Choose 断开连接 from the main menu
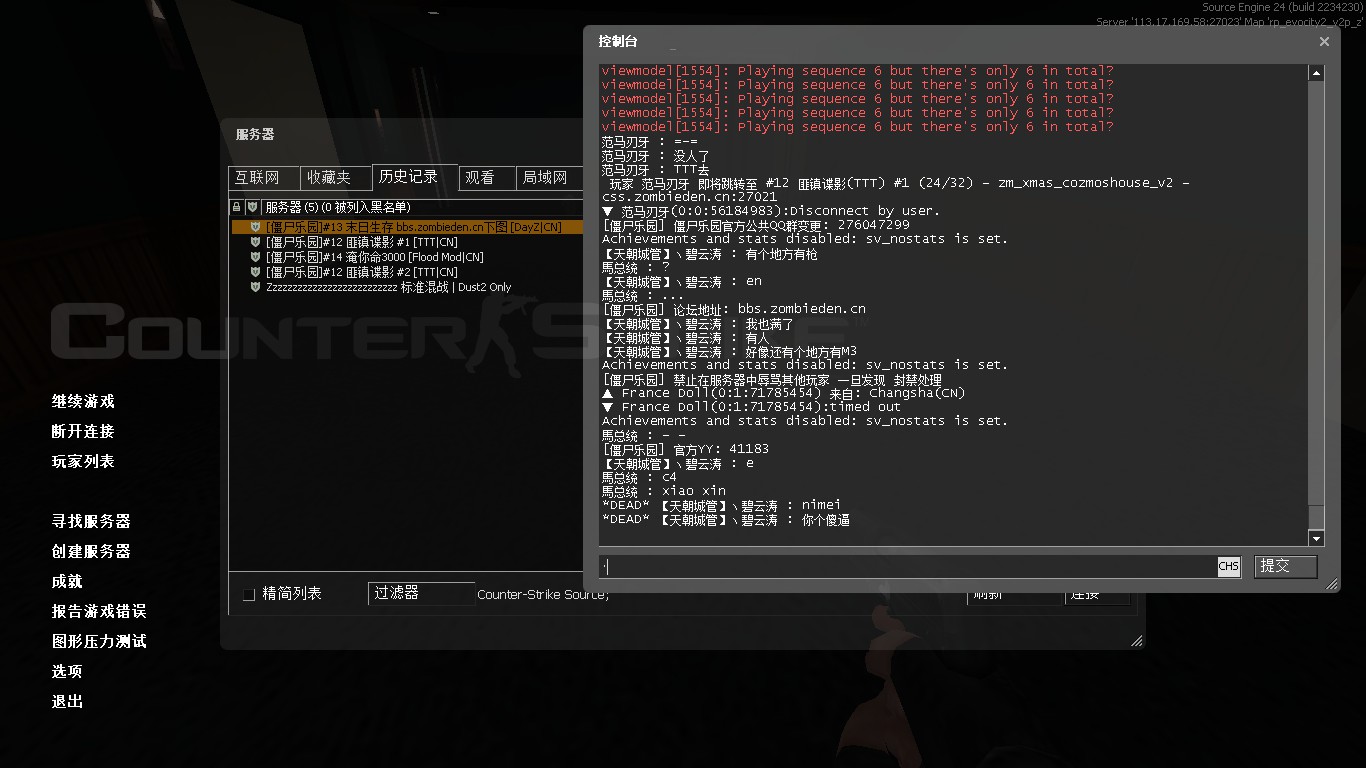The image size is (1366, 768). point(84,431)
